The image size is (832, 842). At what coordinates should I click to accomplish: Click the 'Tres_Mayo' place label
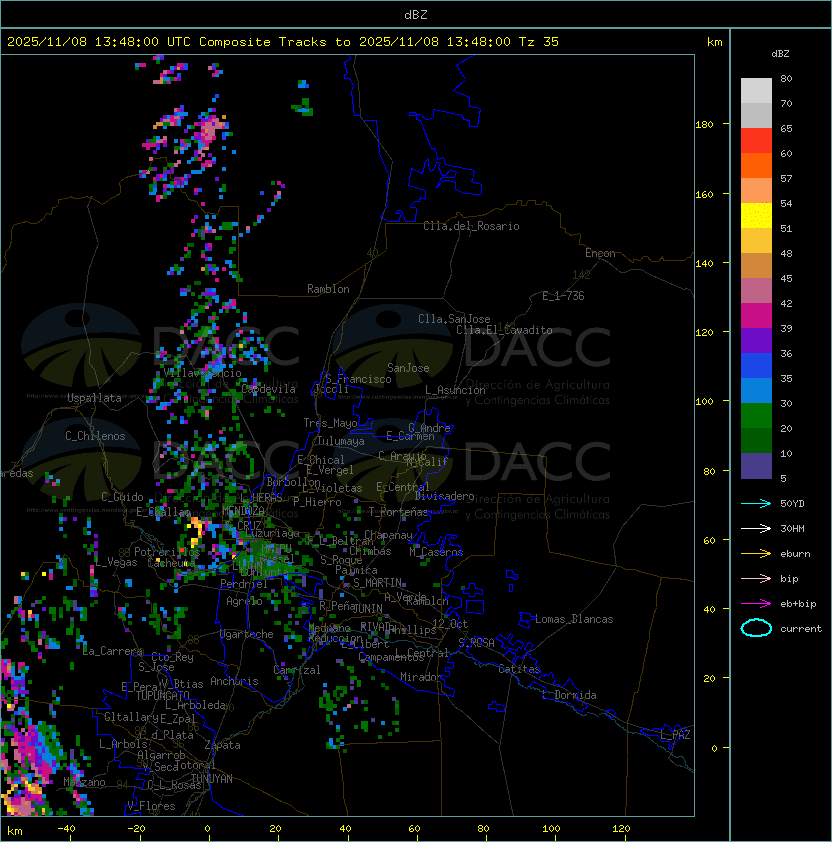(x=330, y=423)
